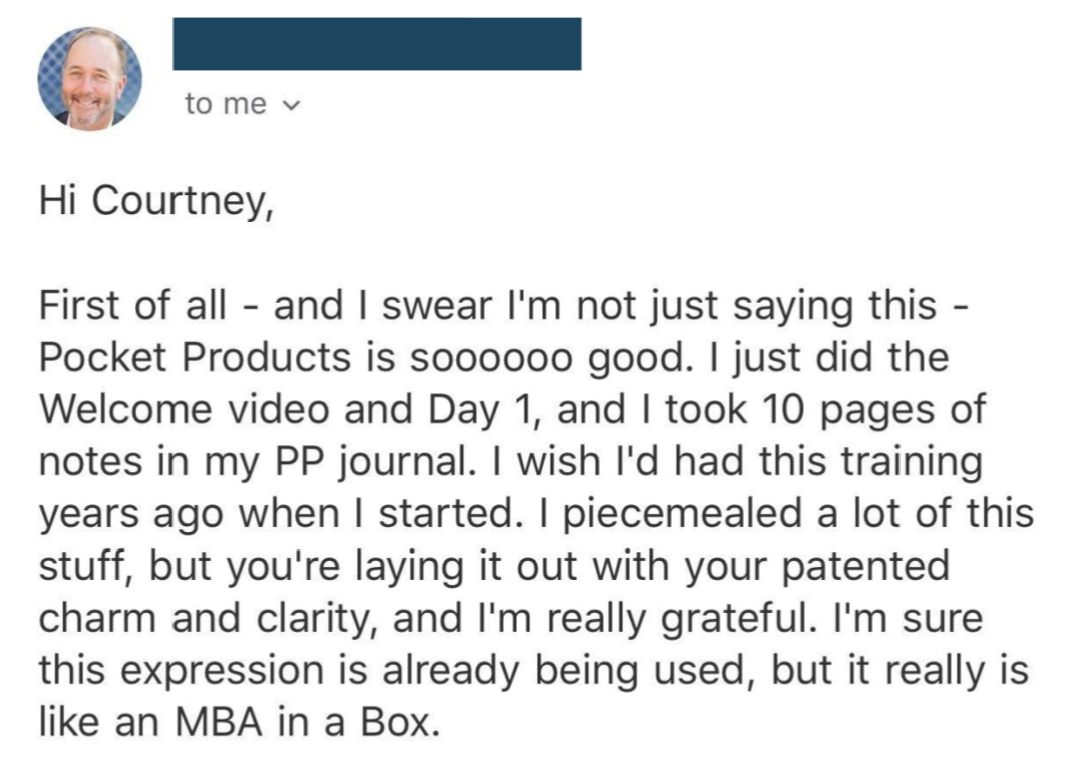Click the word 'expression' in the message
This screenshot has width=1073, height=774.
tap(218, 670)
